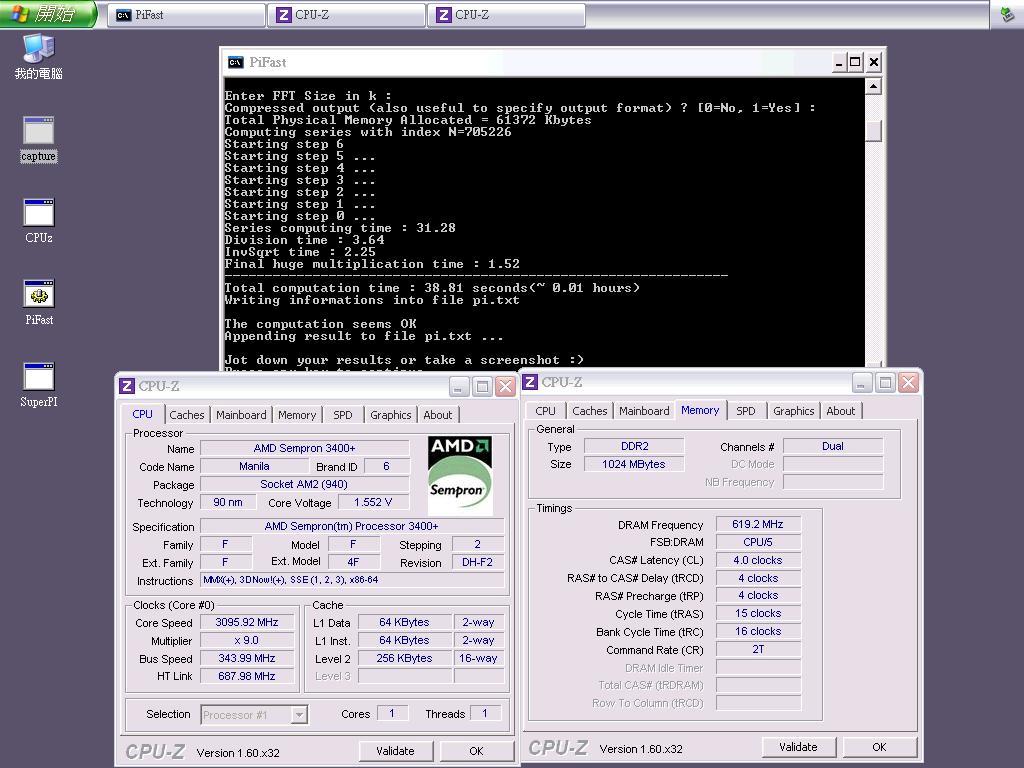Click the CAS# Latency 4.0 clocks value
Image resolution: width=1024 pixels, height=768 pixels.
(758, 560)
